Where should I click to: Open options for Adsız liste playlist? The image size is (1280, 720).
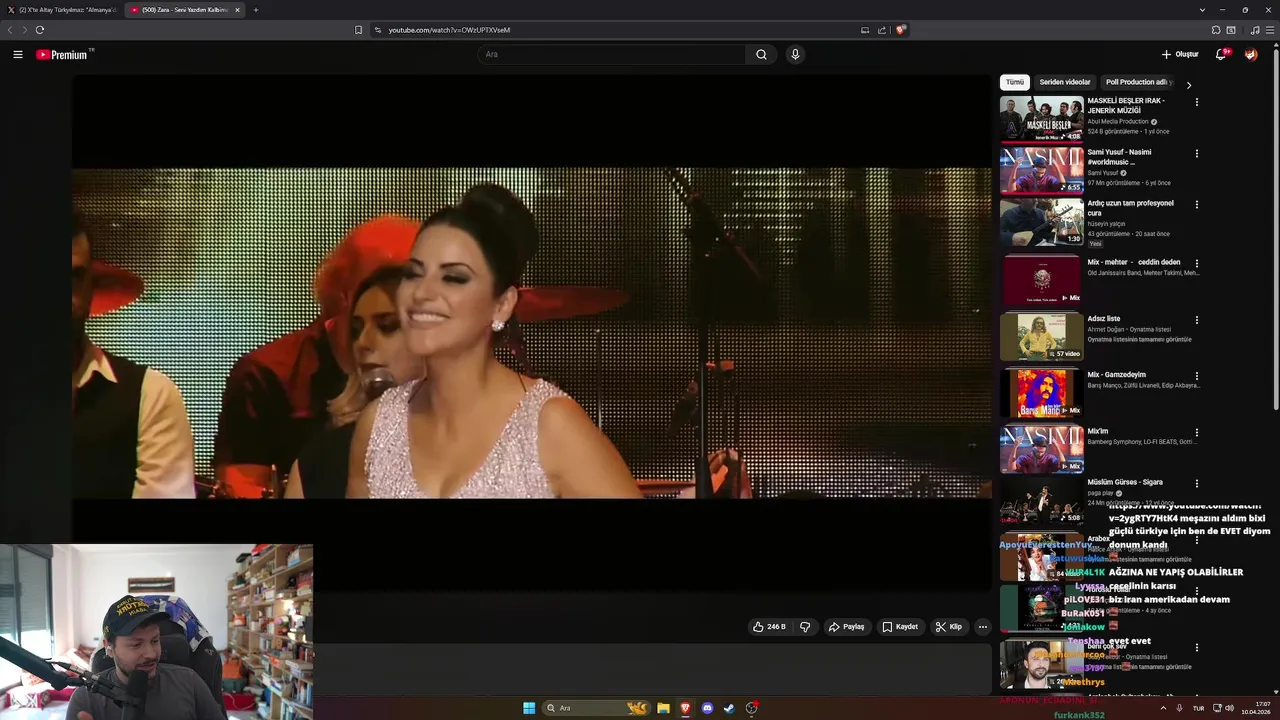pyautogui.click(x=1197, y=321)
